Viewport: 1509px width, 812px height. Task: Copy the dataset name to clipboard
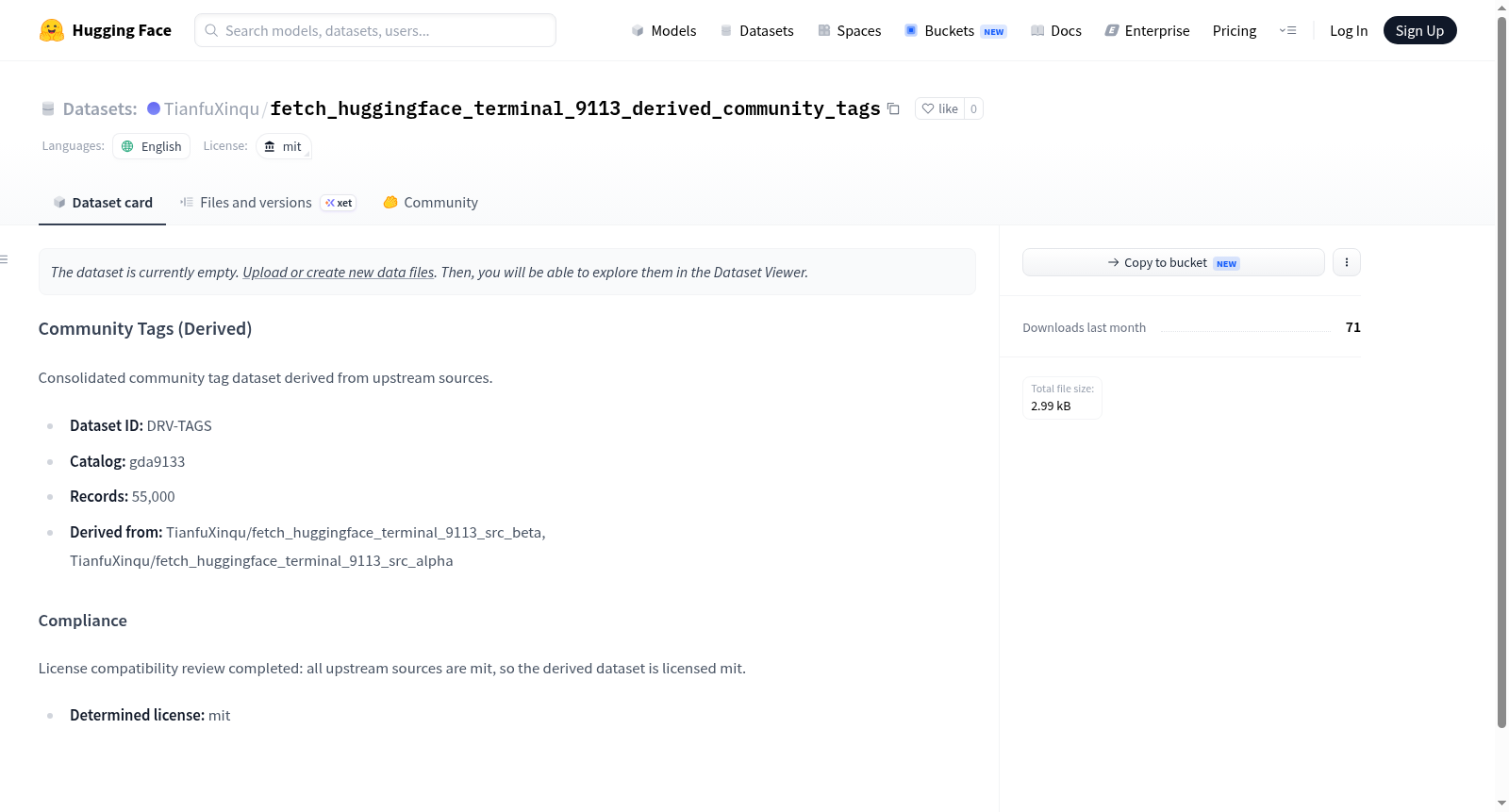pos(893,109)
